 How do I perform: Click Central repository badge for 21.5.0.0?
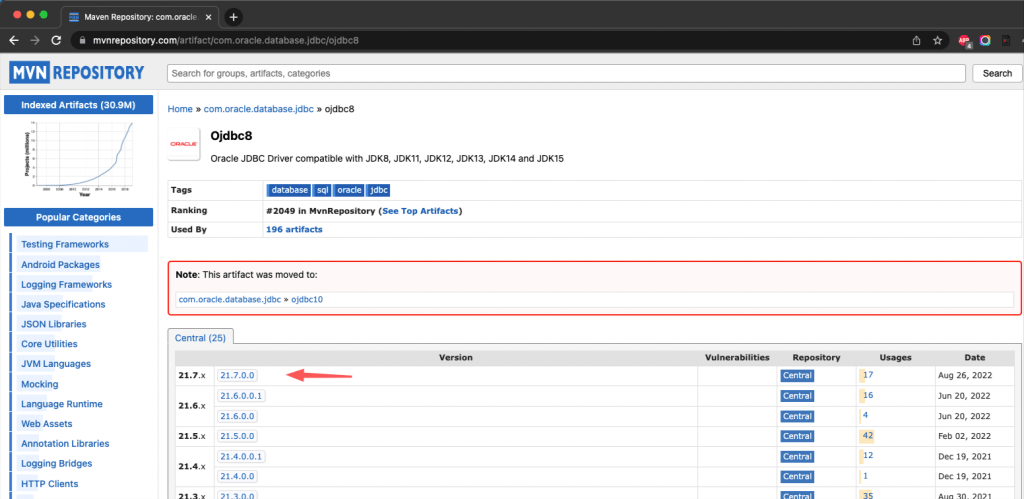click(797, 436)
